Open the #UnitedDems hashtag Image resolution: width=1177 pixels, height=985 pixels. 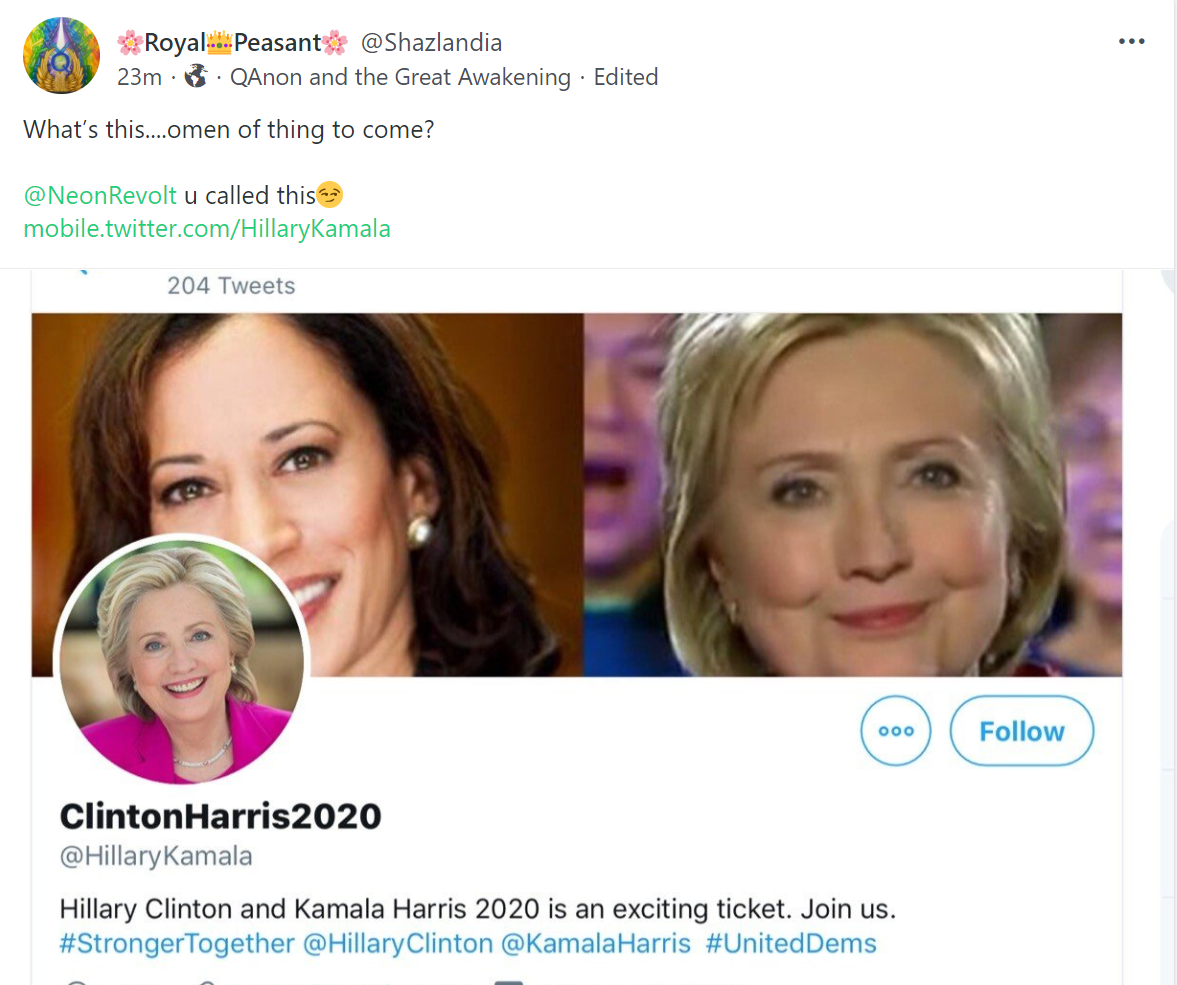791,944
